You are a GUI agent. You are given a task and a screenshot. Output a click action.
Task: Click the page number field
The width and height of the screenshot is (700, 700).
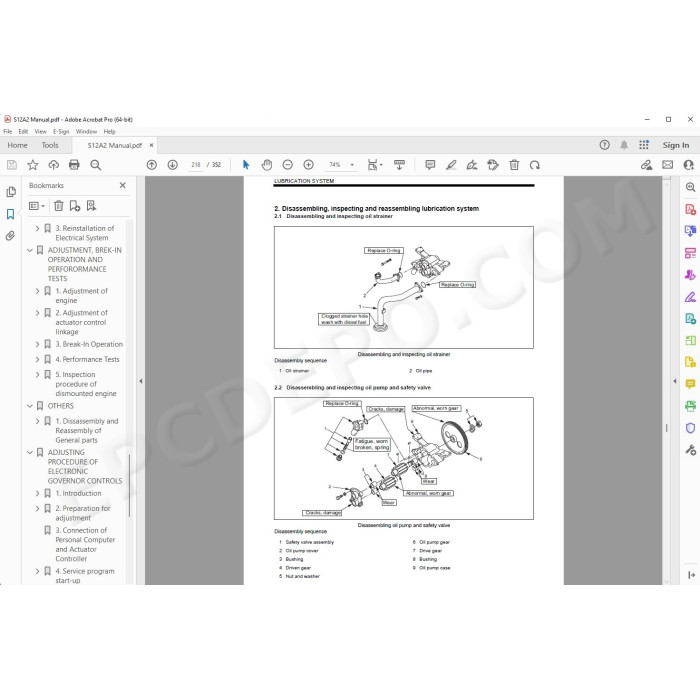pyautogui.click(x=196, y=165)
